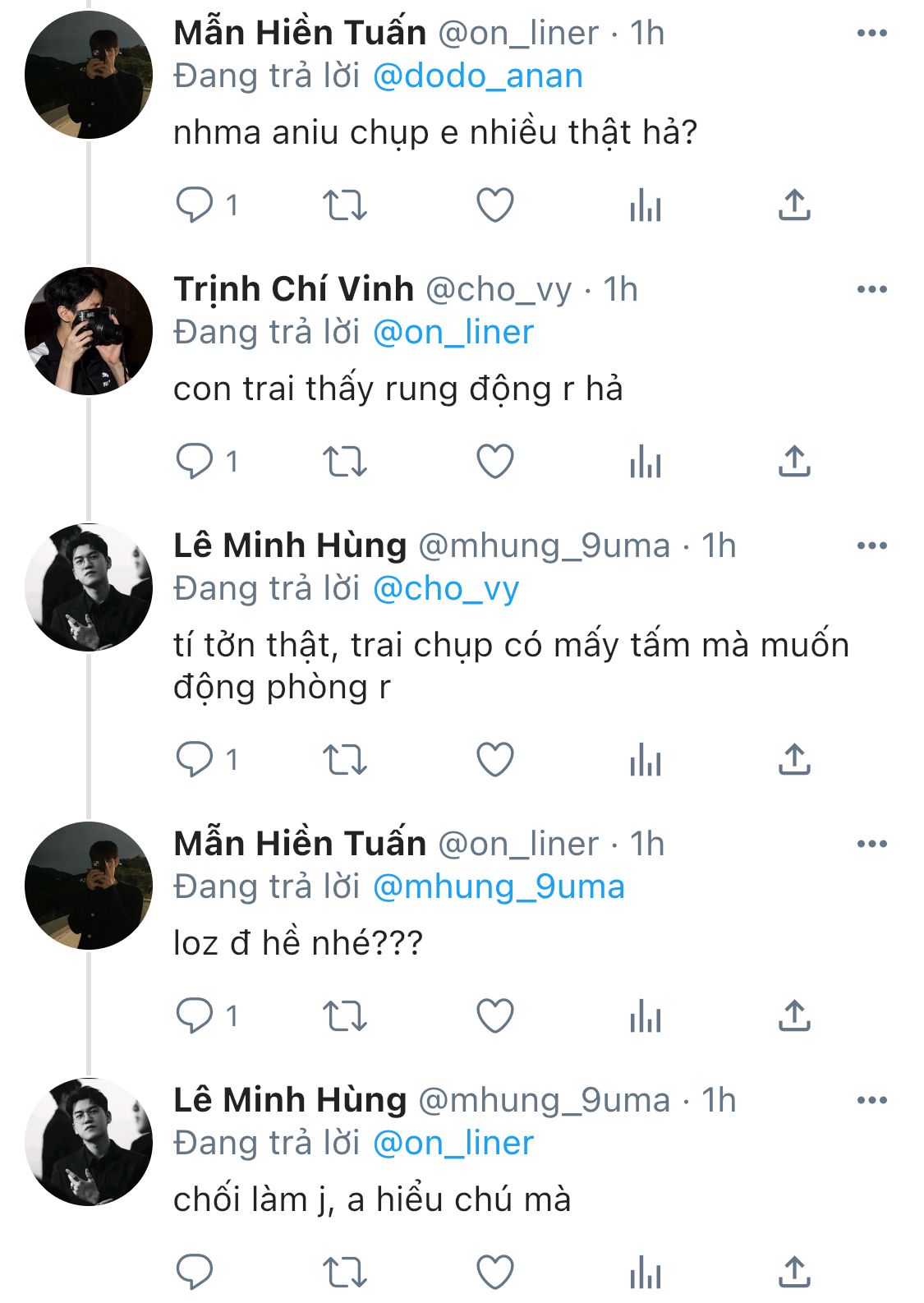This screenshot has width=924, height=1303.
Task: Like the 'chối làm j, a hiểu chú mà' tweet
Action: pos(495,1272)
